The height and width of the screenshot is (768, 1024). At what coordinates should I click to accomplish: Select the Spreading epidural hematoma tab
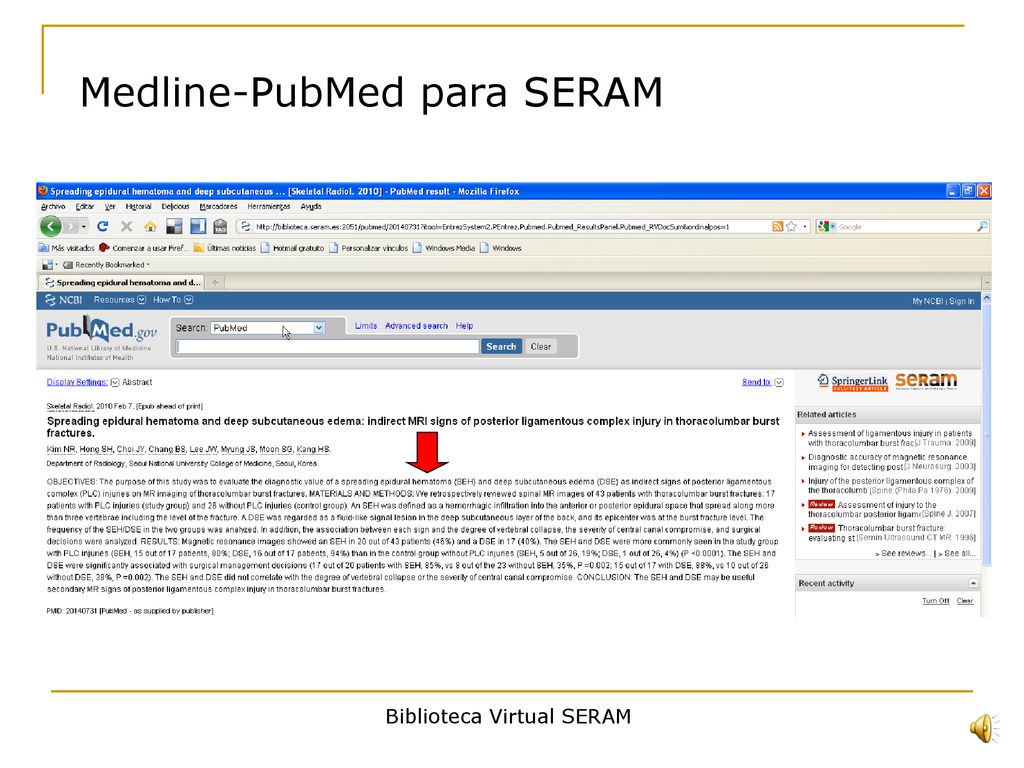coord(121,283)
